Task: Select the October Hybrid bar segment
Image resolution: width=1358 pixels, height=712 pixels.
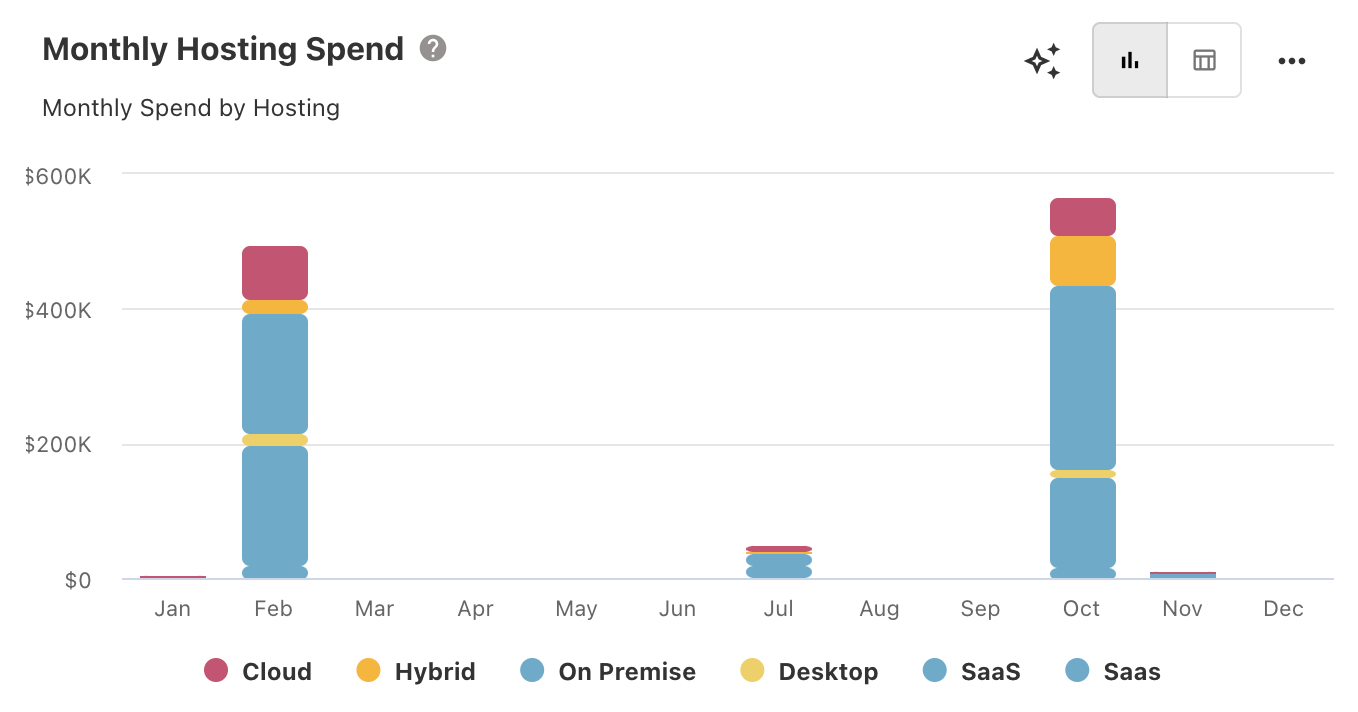Action: [x=1083, y=261]
